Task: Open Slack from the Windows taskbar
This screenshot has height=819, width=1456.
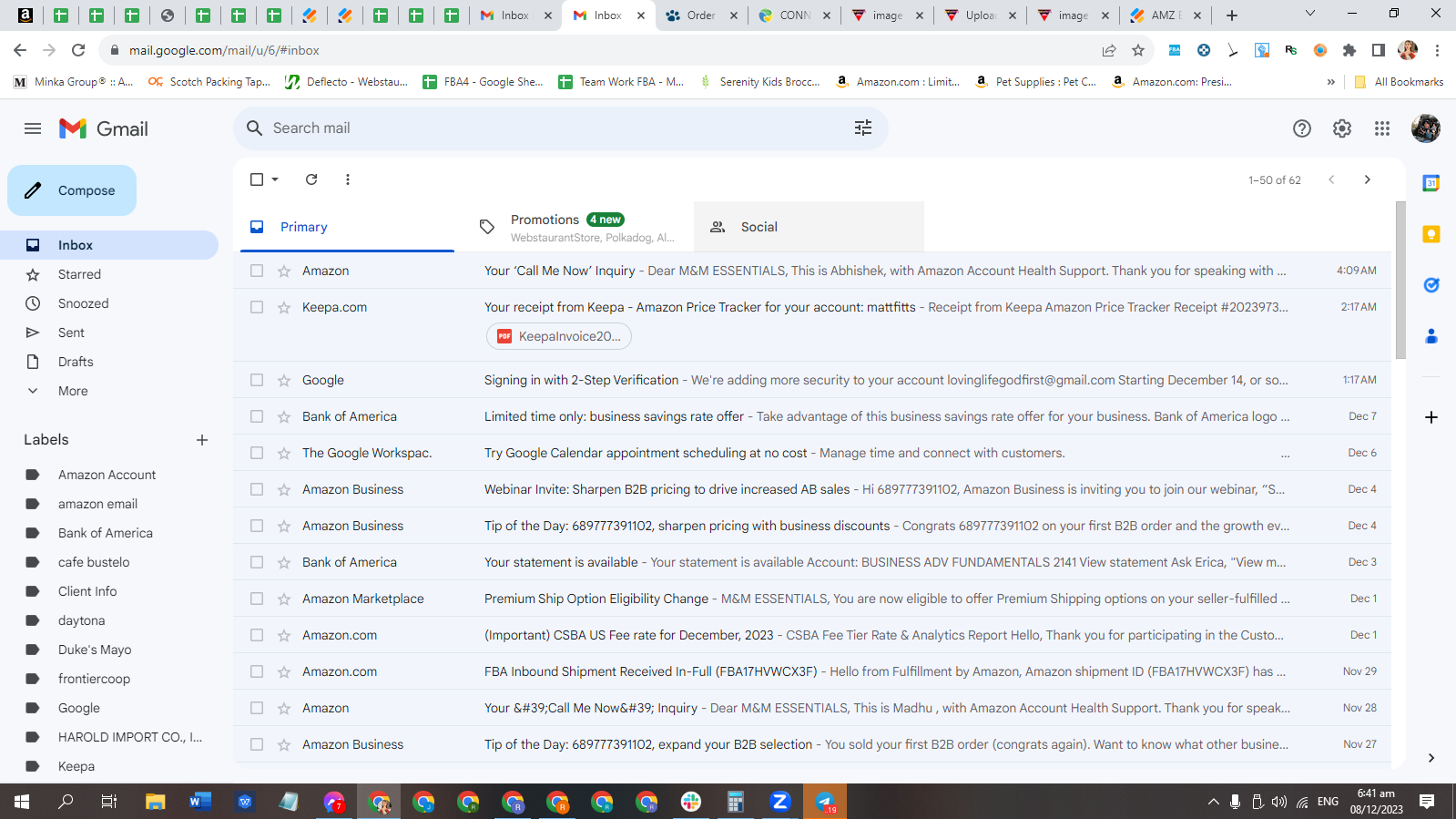Action: 691,802
